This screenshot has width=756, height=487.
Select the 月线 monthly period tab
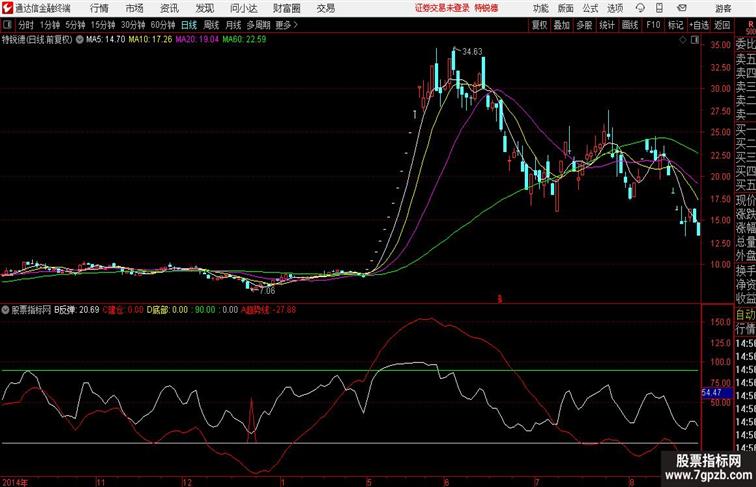(233, 25)
